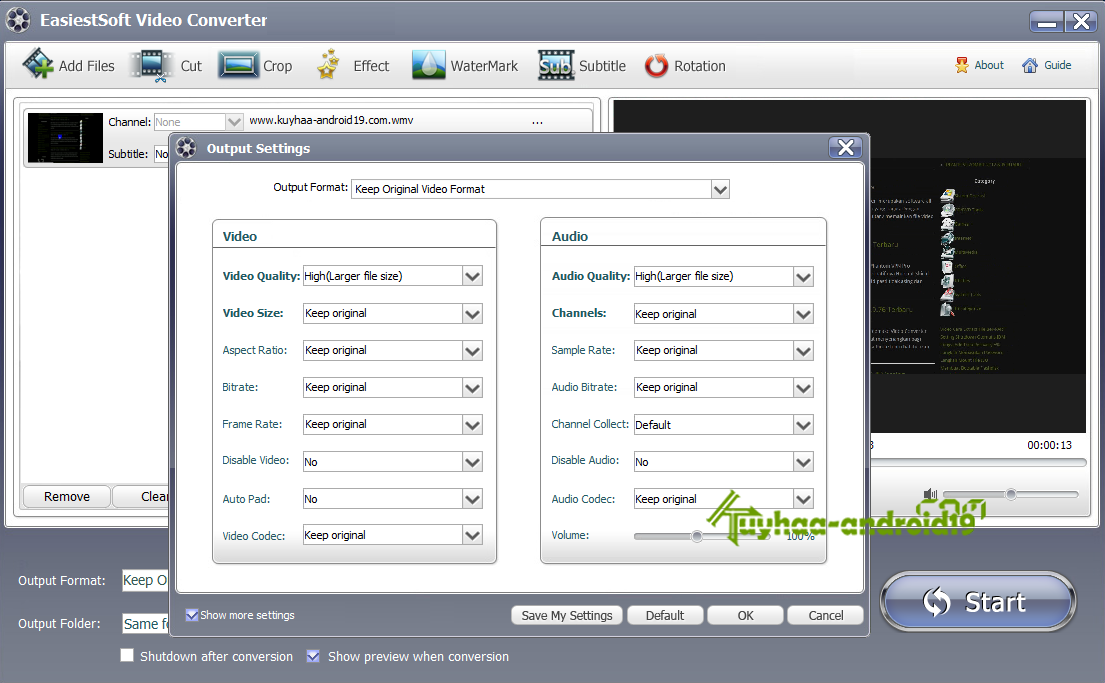Minimize the EasiestSoft Video Converter window
The width and height of the screenshot is (1105, 683).
(1047, 22)
